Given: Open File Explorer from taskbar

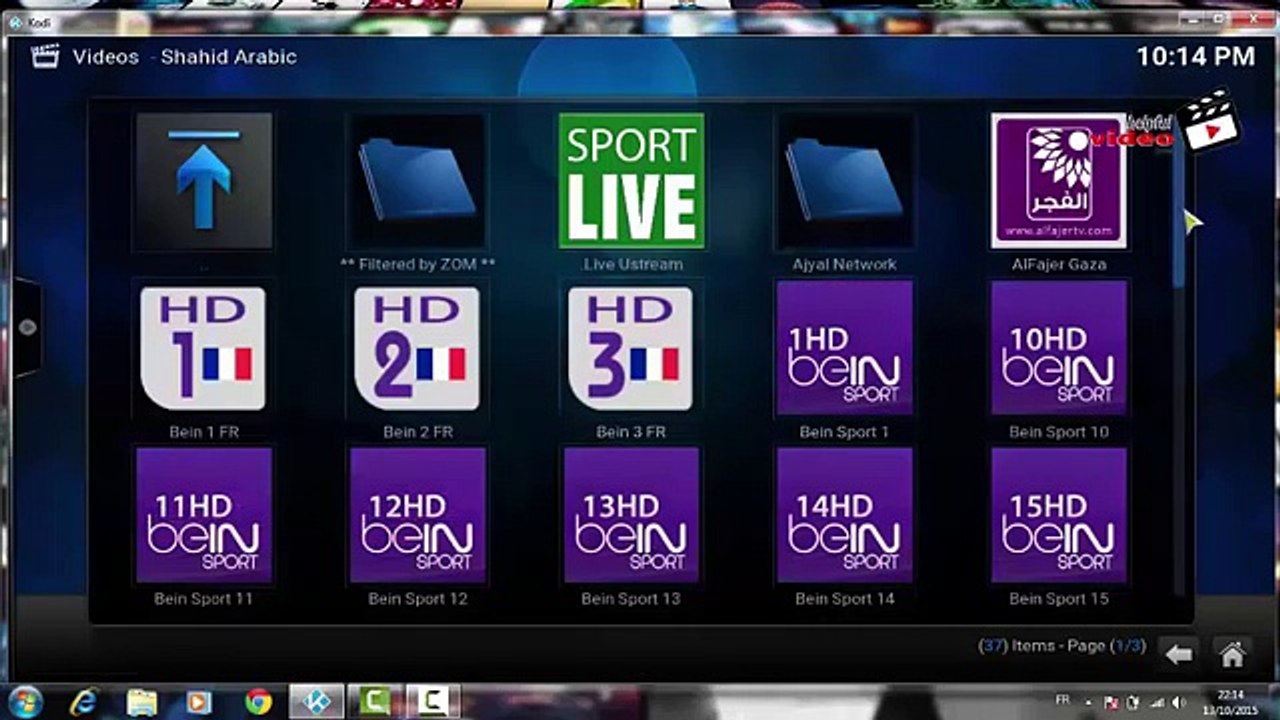Looking at the screenshot, I should tap(142, 702).
